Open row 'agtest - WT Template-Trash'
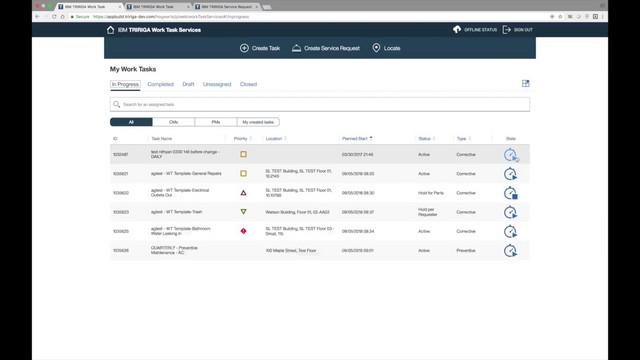Screen dimensions: 640x360 click(x=320, y=212)
